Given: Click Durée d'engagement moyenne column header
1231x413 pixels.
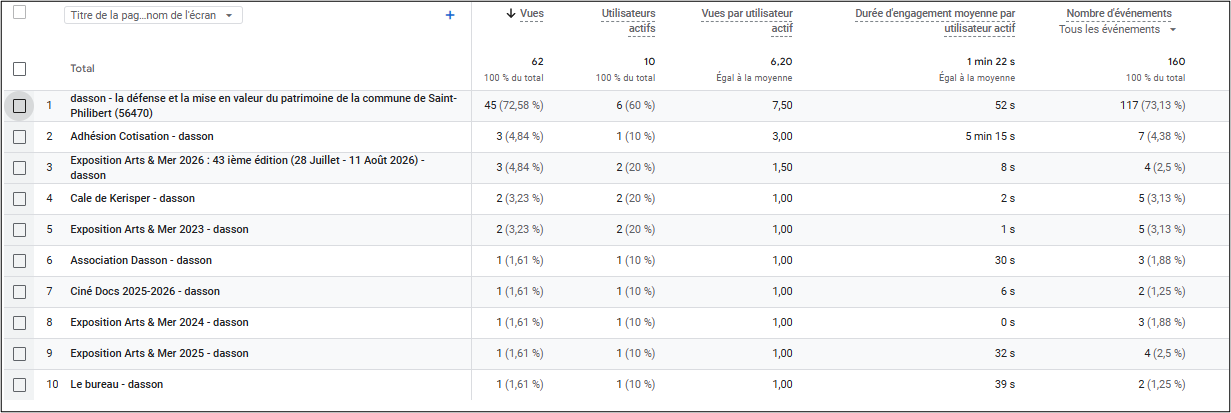Looking at the screenshot, I should pyautogui.click(x=935, y=20).
